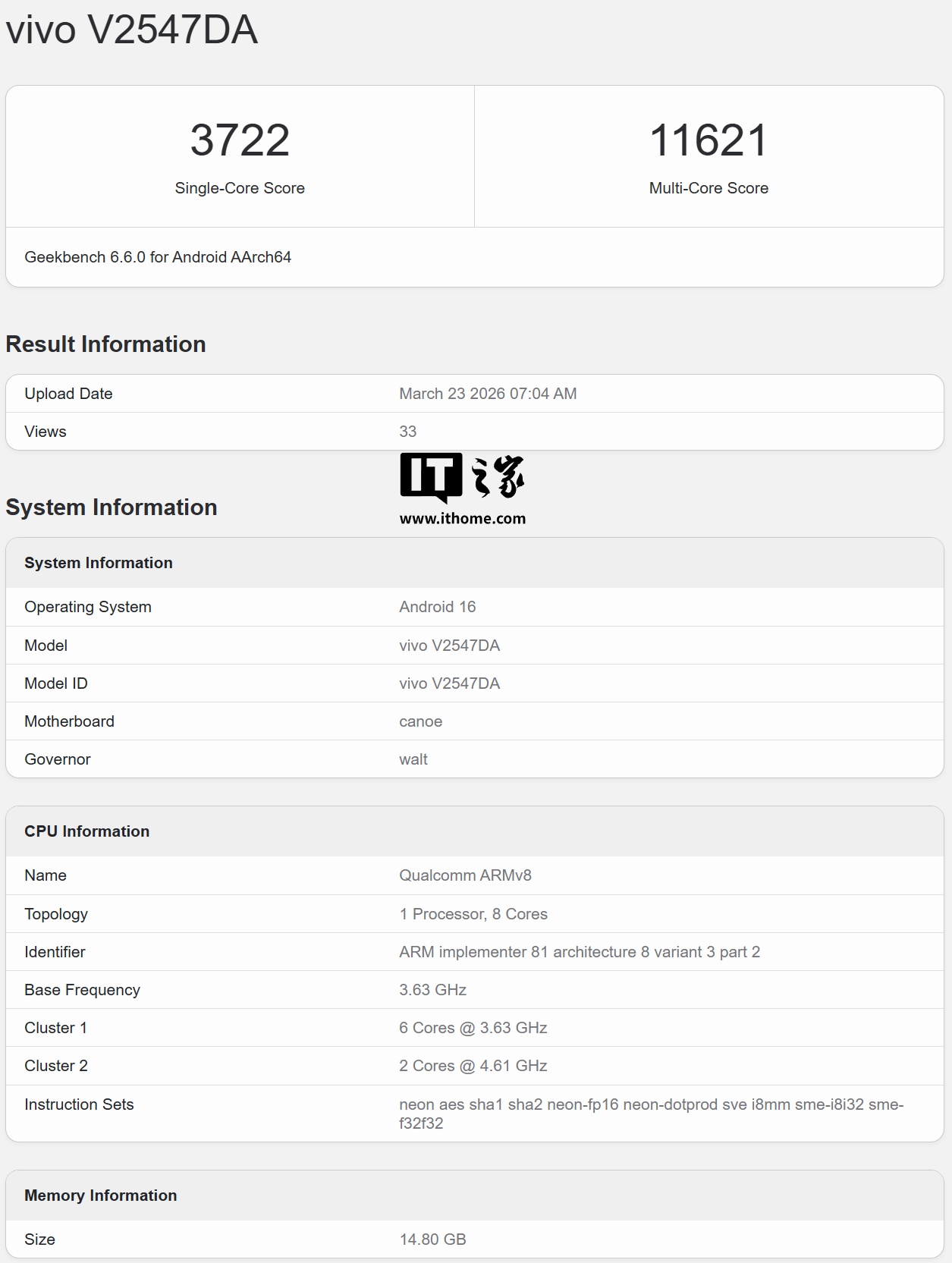Click the Views count value 33
Image resolution: width=952 pixels, height=1263 pixels.
[408, 432]
